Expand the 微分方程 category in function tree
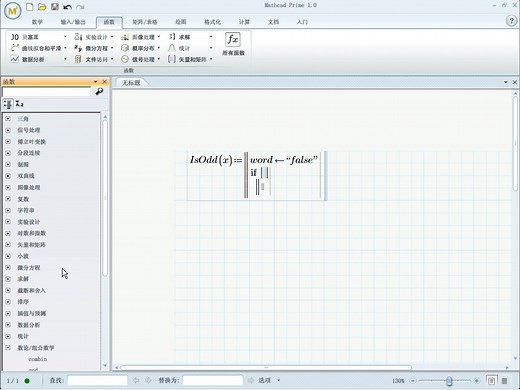This screenshot has width=520, height=390. 8,267
